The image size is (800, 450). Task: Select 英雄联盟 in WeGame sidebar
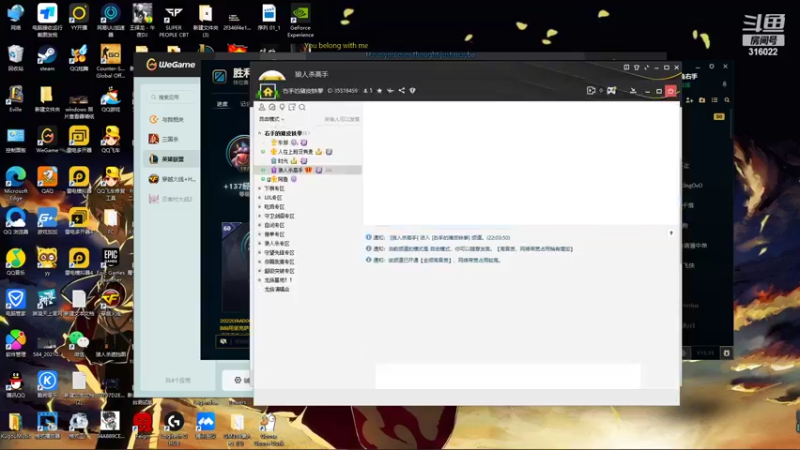click(x=171, y=159)
